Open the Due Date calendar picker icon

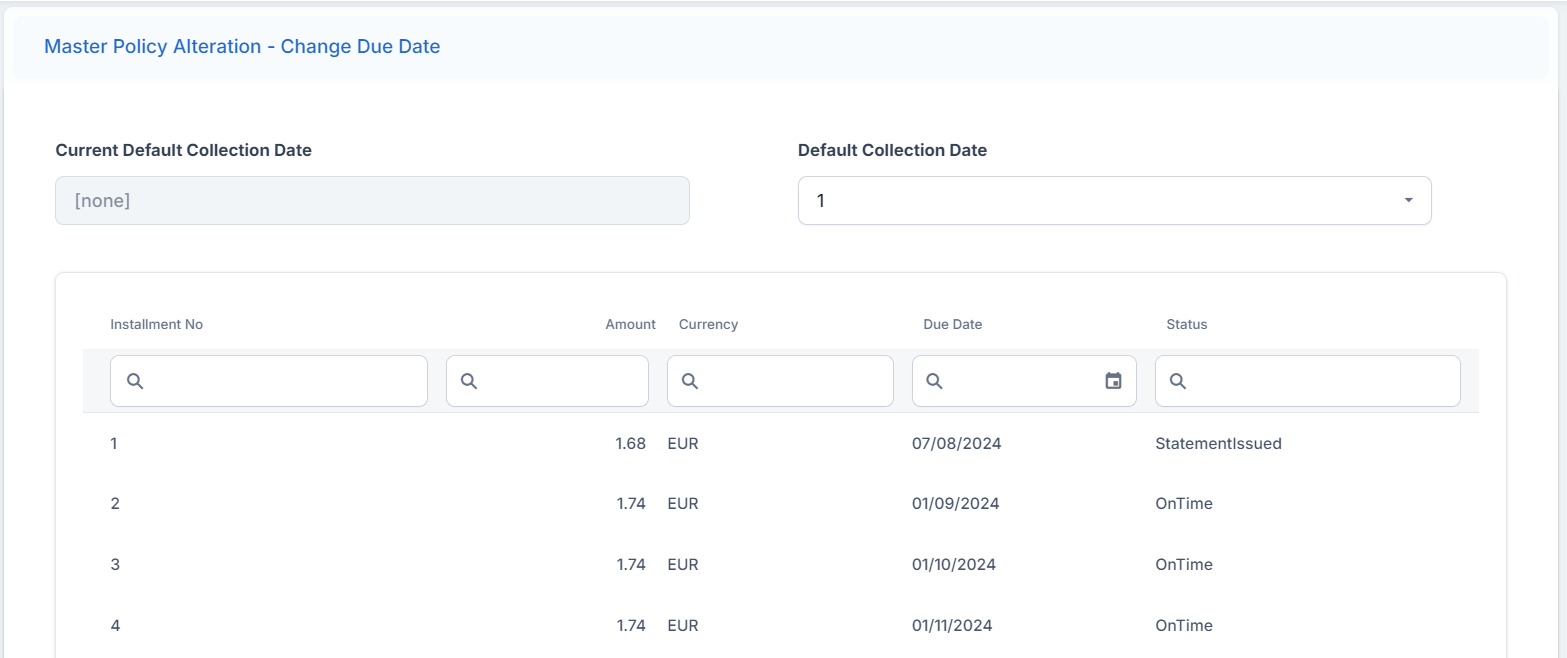coord(1113,381)
